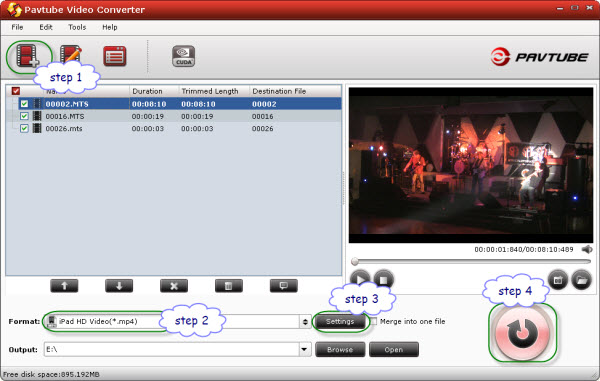600x381 pixels.
Task: Uncheck the 00016.MTS file checkbox
Action: click(x=24, y=116)
